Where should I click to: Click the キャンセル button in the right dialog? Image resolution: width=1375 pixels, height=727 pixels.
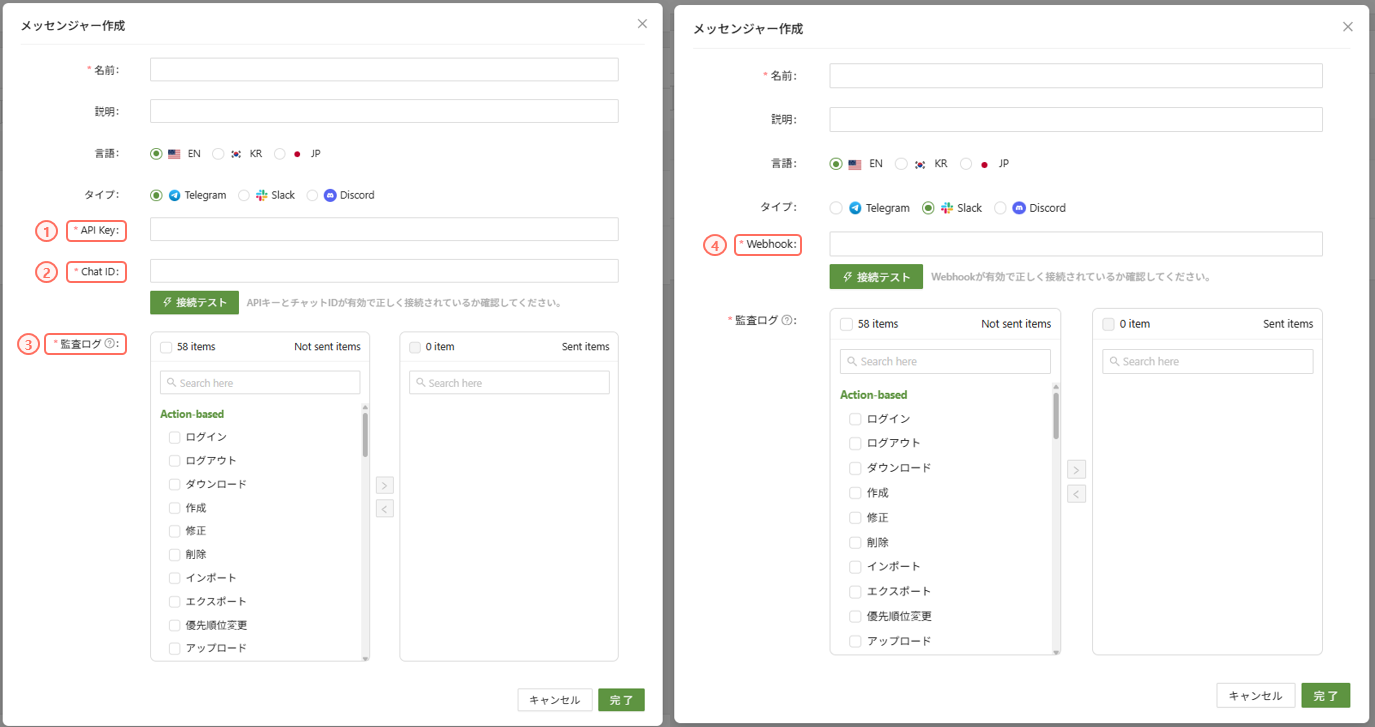(1255, 696)
